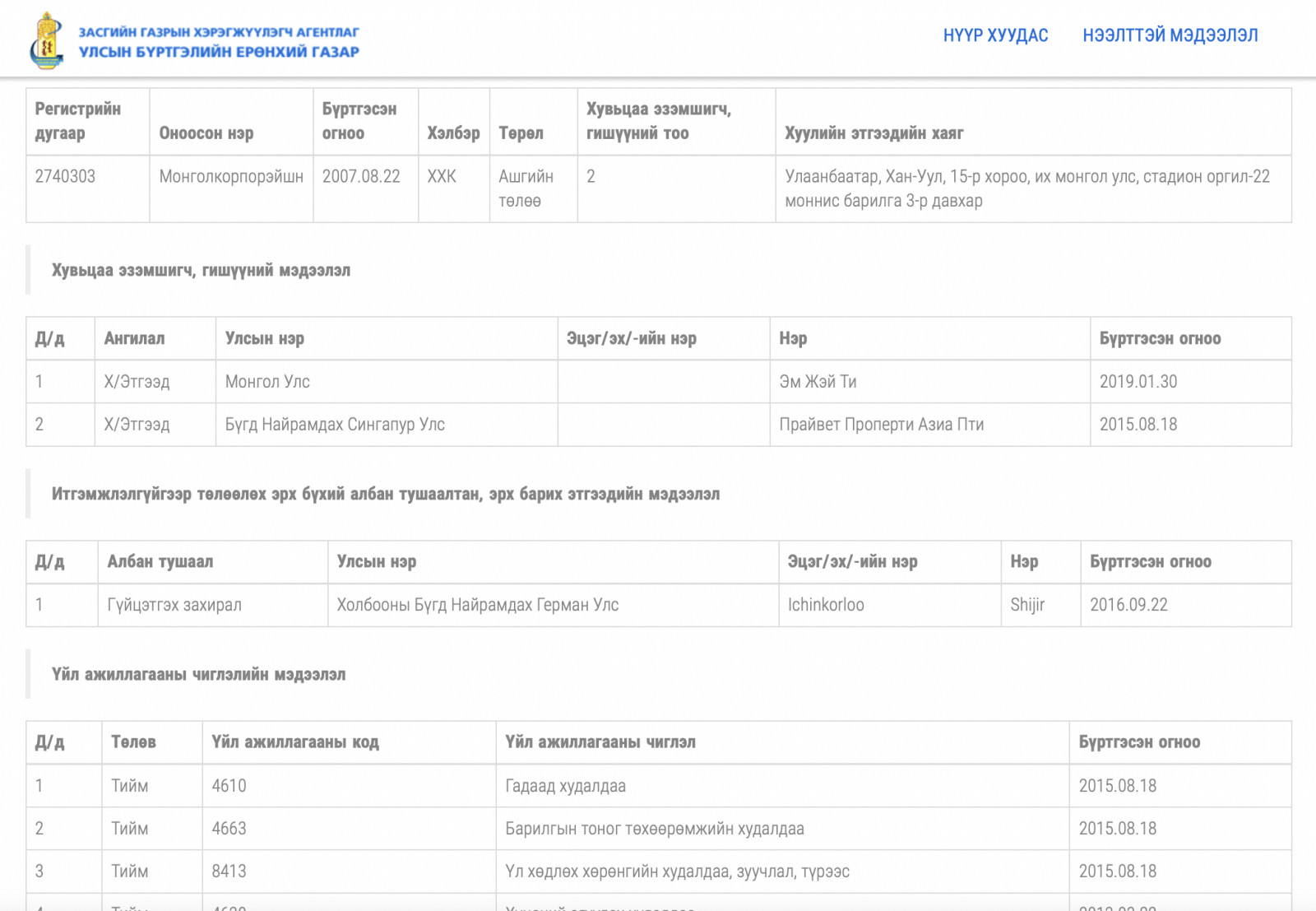Open the НҮҮР ХУУДАС menu link
Screen dimensions: 1316x911
point(995,35)
